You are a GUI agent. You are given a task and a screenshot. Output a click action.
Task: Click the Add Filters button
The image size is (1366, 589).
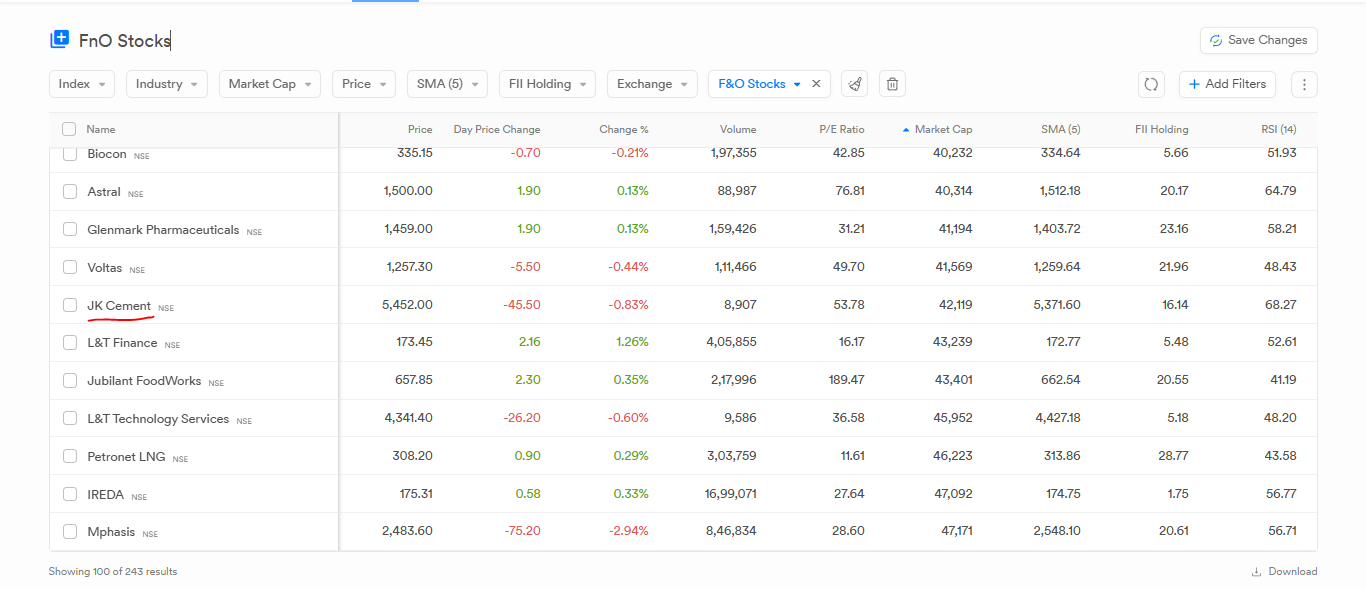coord(1227,84)
